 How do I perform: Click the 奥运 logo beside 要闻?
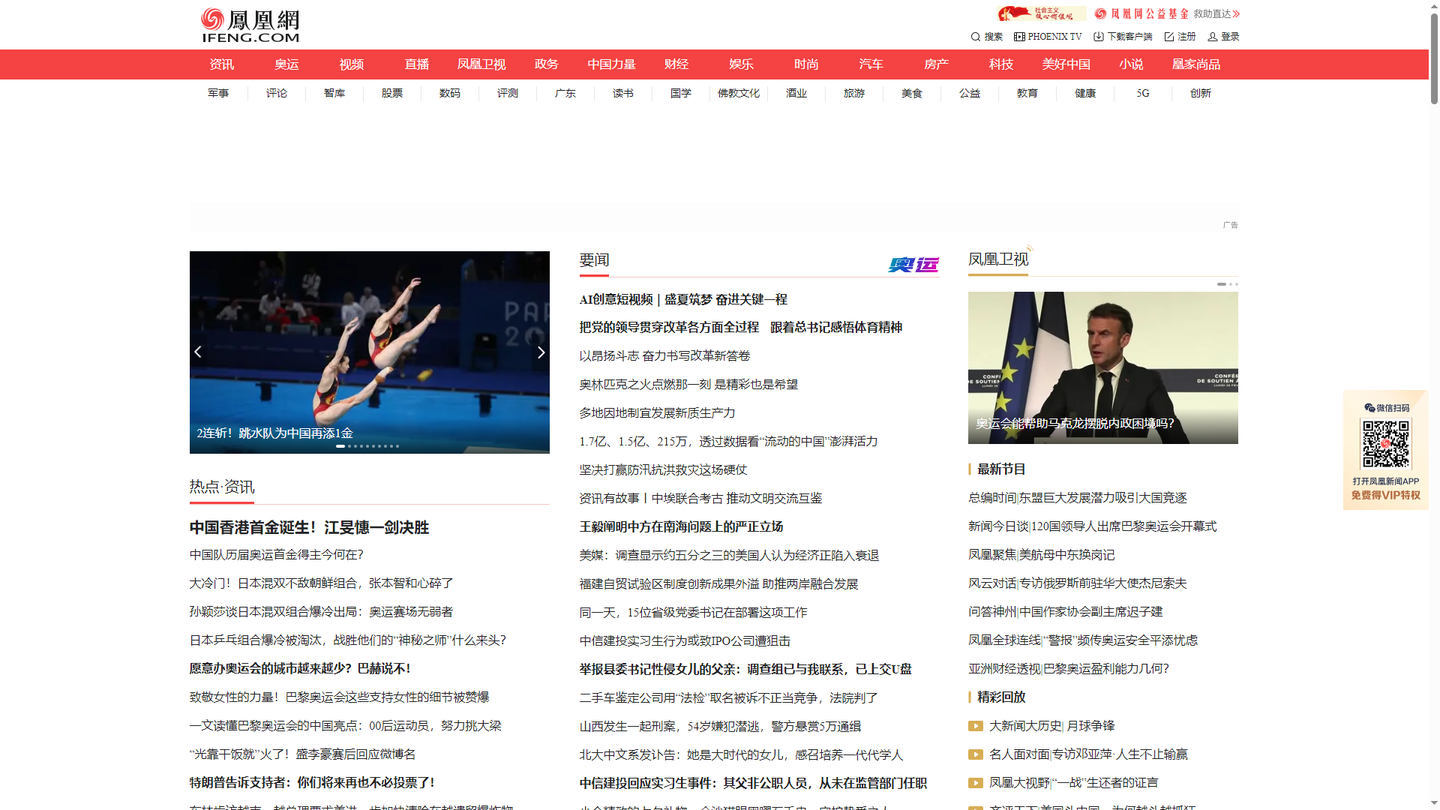pyautogui.click(x=913, y=265)
